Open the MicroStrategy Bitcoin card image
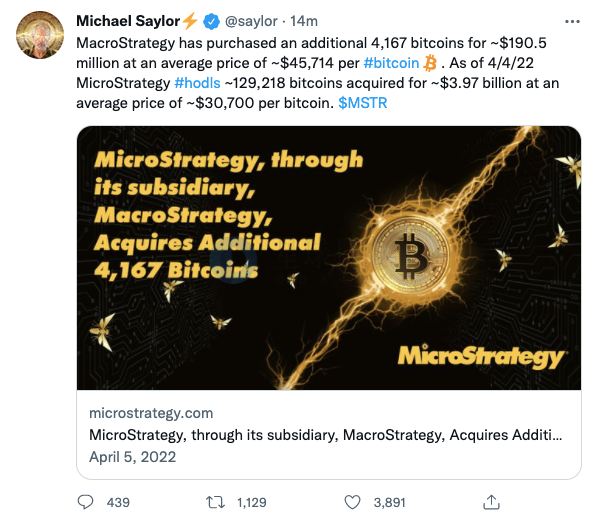 (x=329, y=258)
